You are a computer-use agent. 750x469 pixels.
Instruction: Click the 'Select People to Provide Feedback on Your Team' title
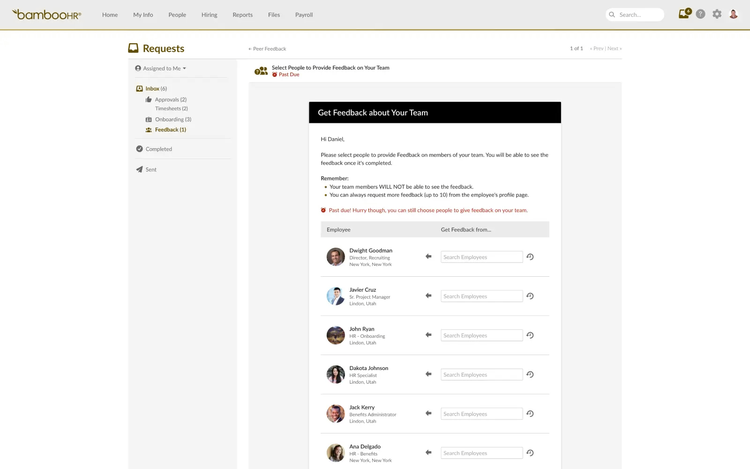point(331,67)
